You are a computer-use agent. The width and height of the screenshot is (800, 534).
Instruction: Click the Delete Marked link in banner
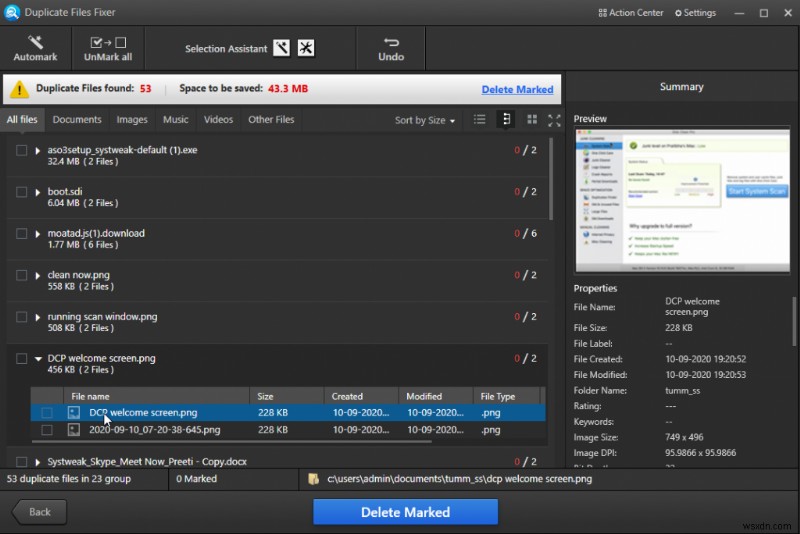517,89
